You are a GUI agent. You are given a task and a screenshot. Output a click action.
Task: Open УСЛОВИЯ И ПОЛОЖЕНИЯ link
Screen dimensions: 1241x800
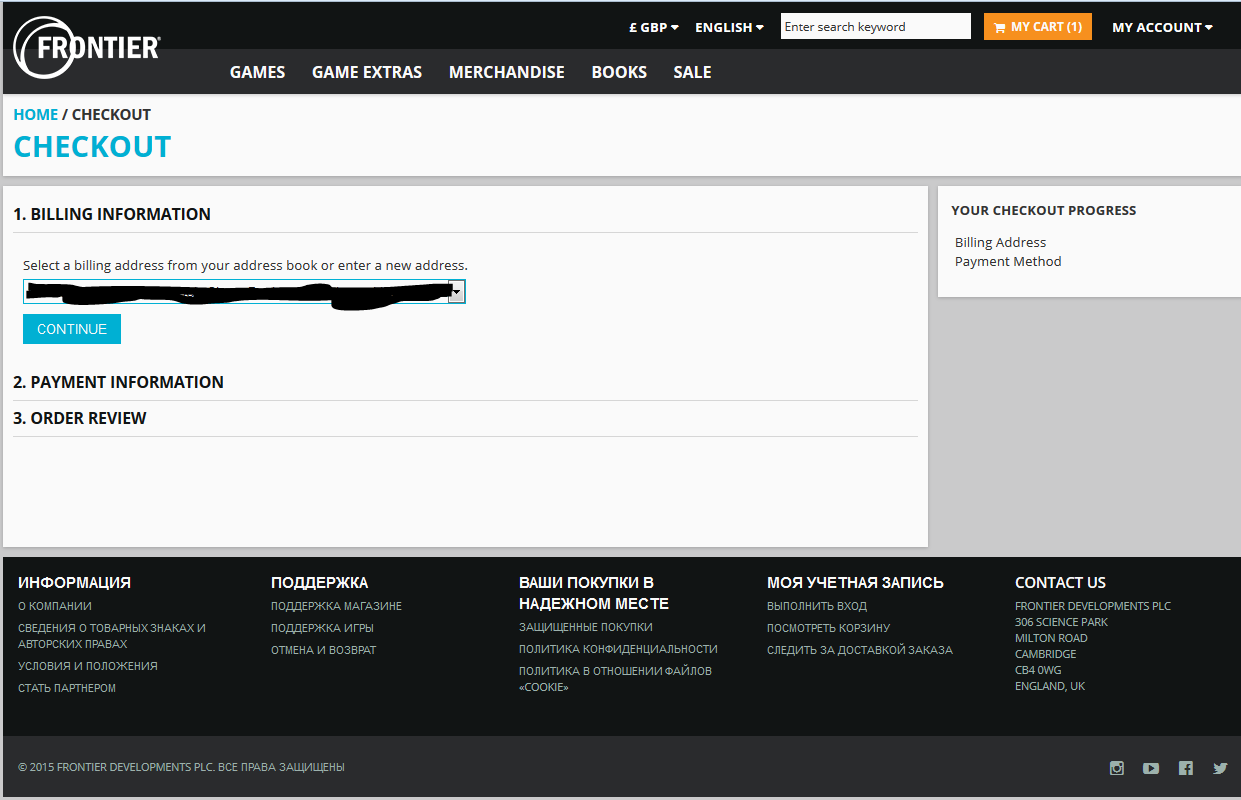(x=88, y=666)
